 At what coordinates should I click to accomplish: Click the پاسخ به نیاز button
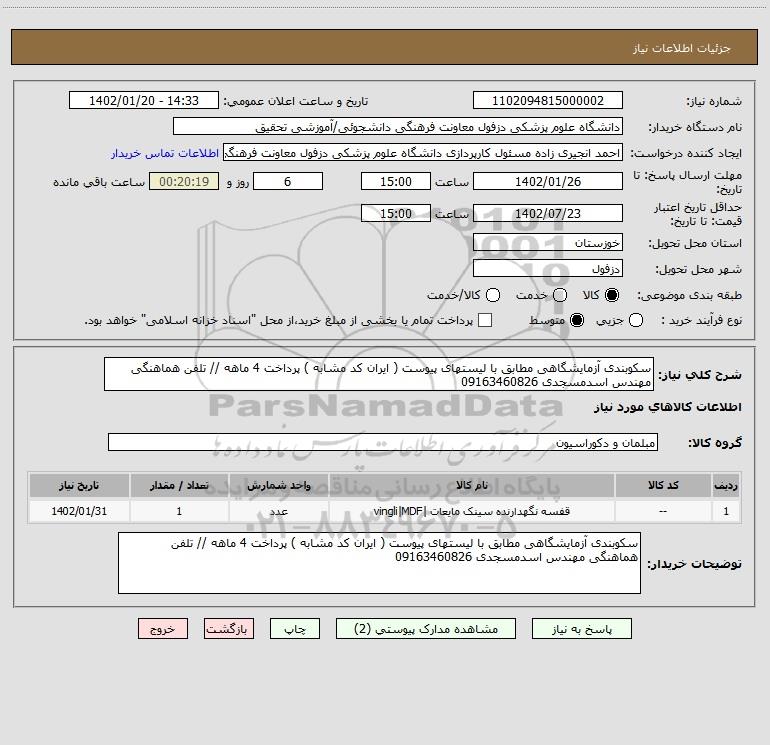581,629
